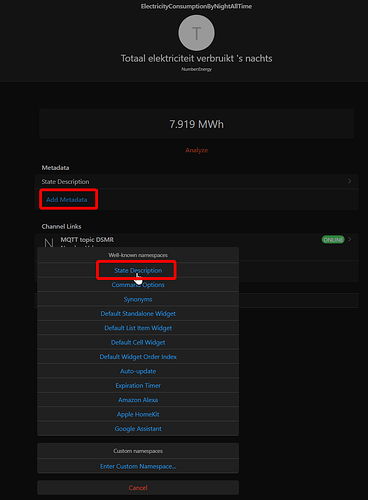Click the Channel Links section heading
Viewport: 368px width, 500px height.
(61, 226)
